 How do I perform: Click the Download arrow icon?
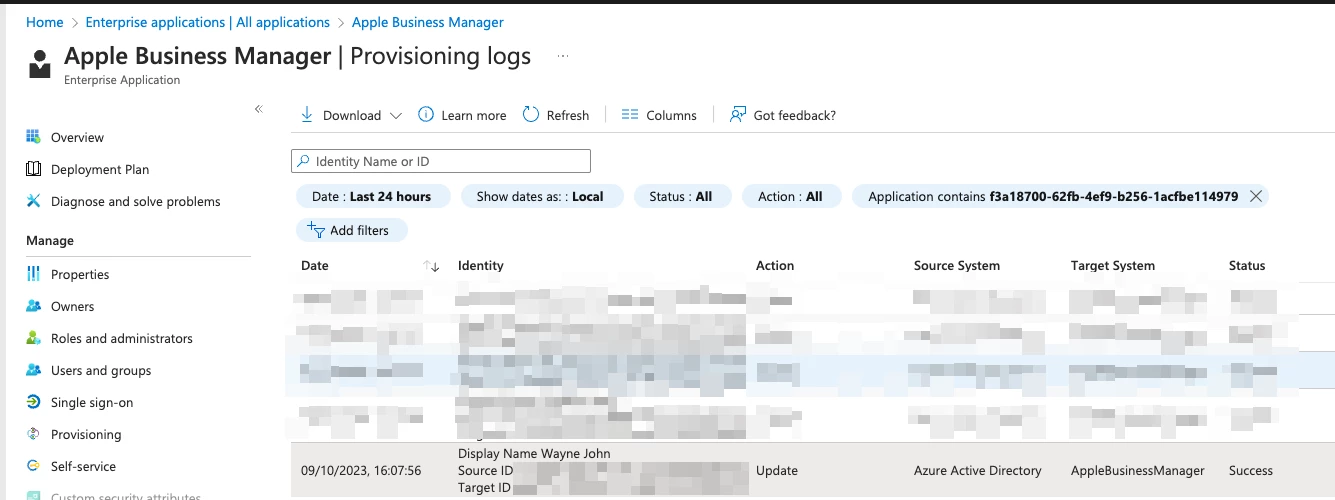[307, 115]
